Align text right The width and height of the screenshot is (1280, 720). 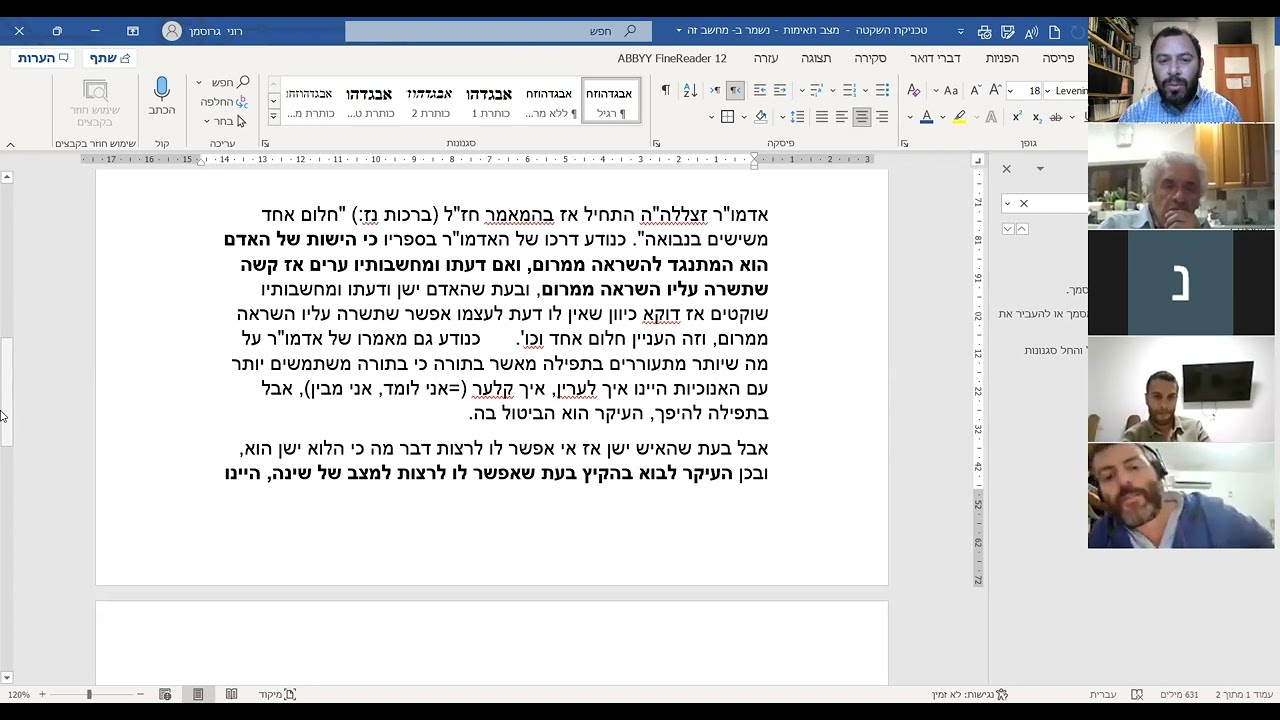click(882, 117)
